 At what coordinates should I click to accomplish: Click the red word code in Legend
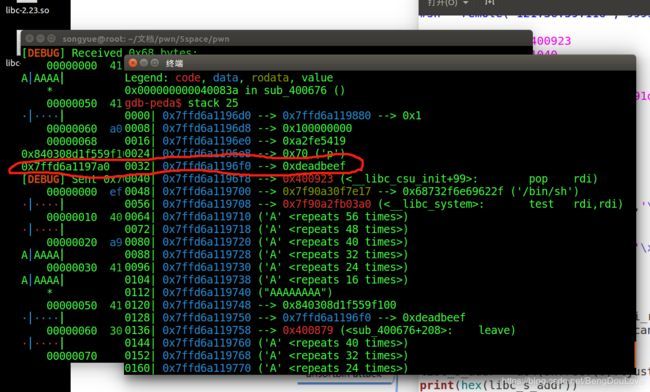(187, 77)
